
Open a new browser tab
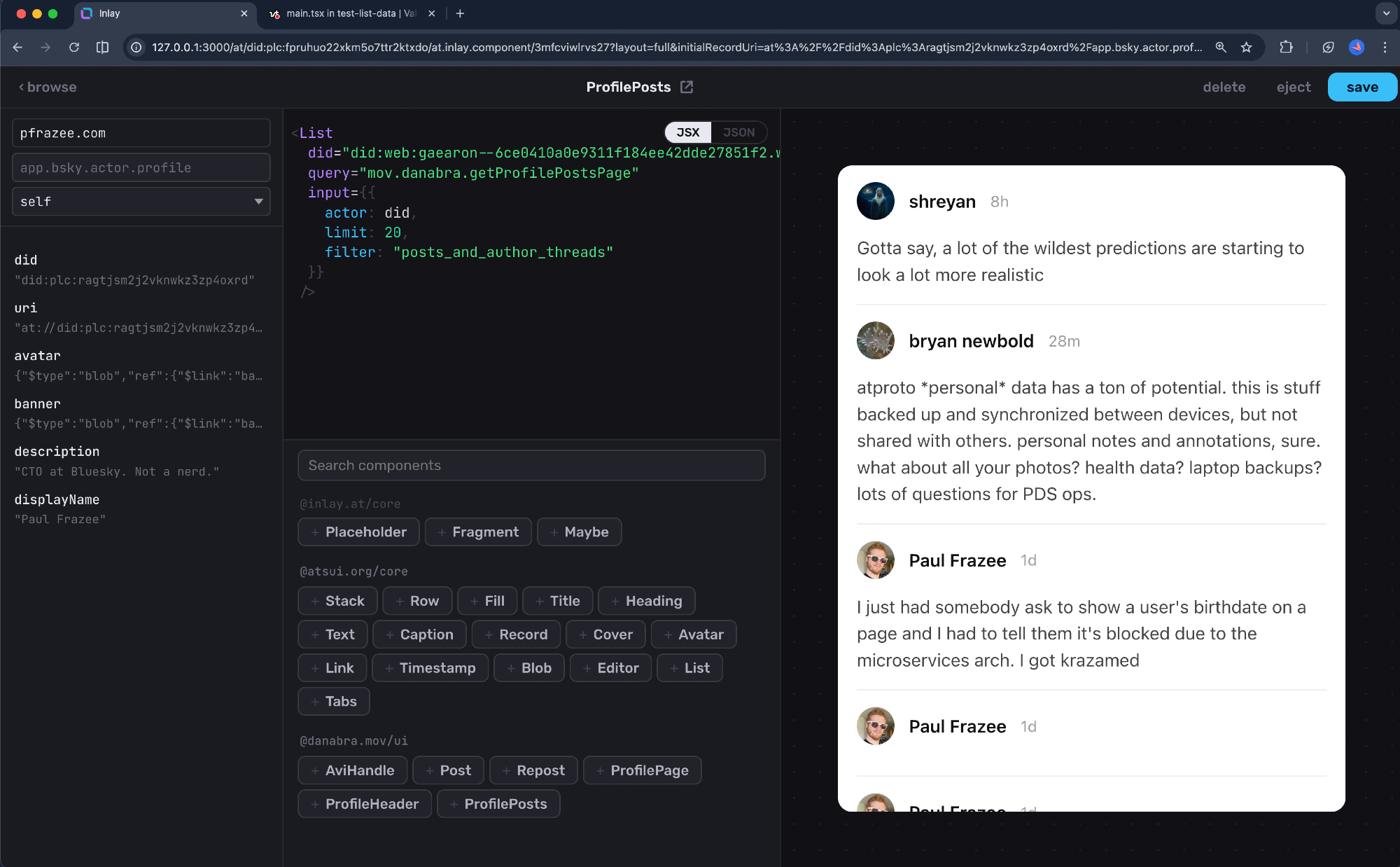pos(460,13)
